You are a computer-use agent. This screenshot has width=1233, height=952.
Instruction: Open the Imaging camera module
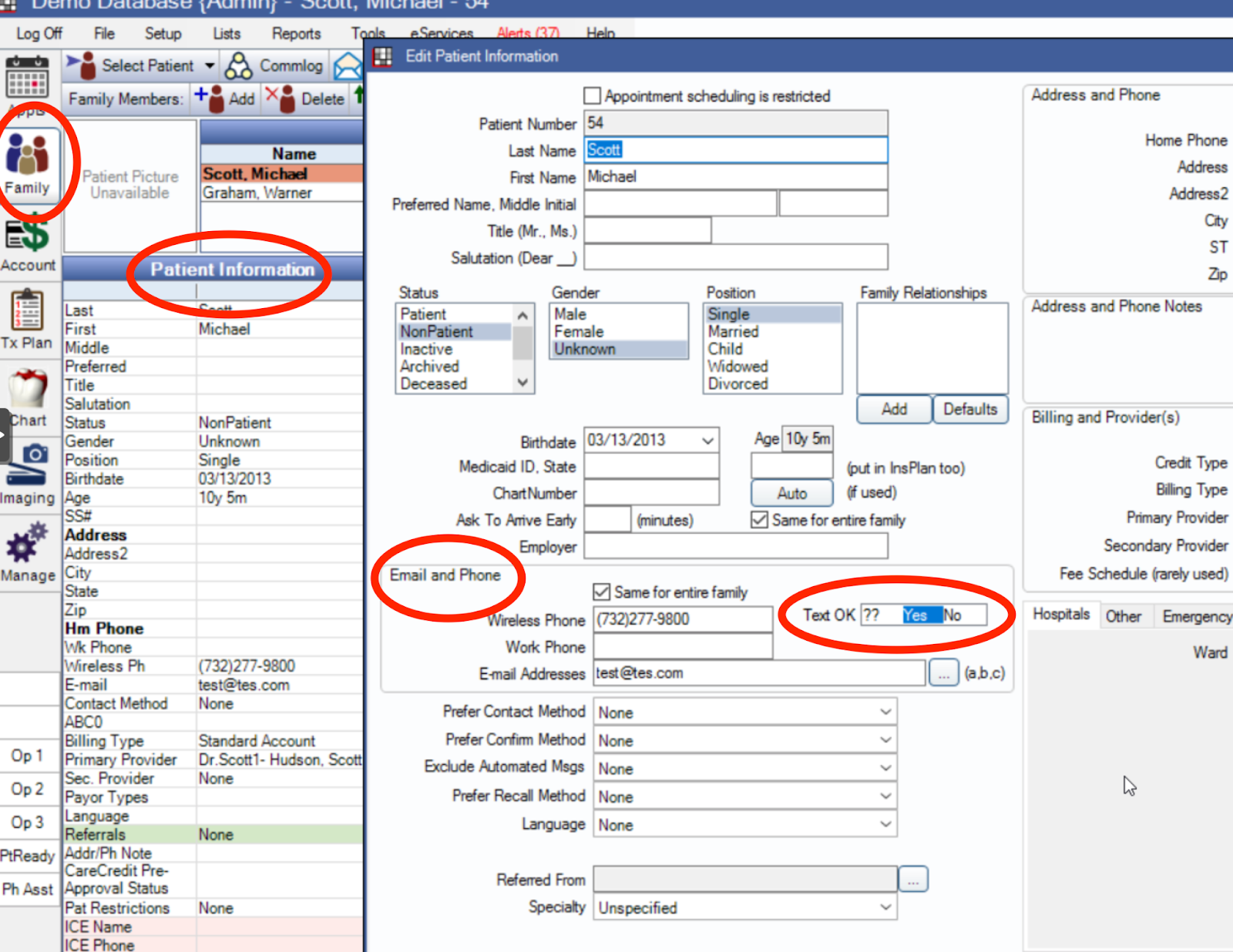[x=28, y=464]
